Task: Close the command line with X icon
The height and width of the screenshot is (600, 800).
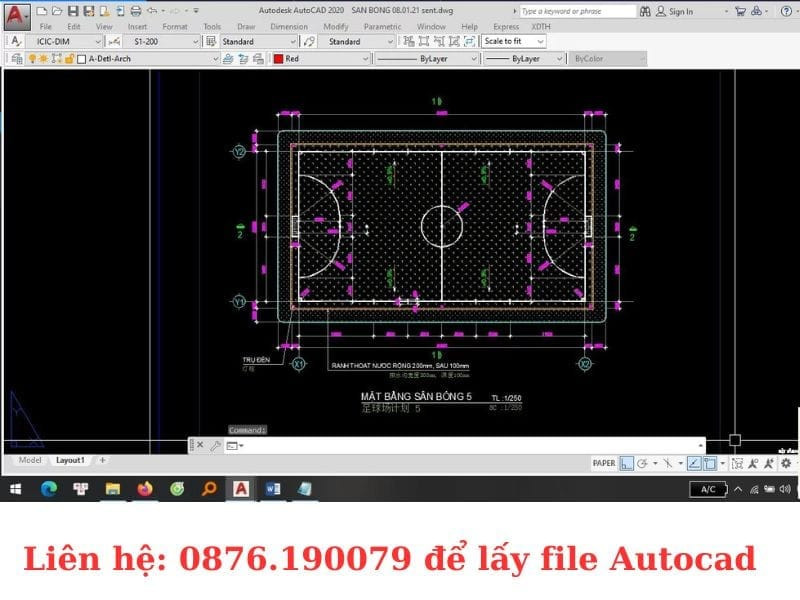Action: tap(199, 445)
